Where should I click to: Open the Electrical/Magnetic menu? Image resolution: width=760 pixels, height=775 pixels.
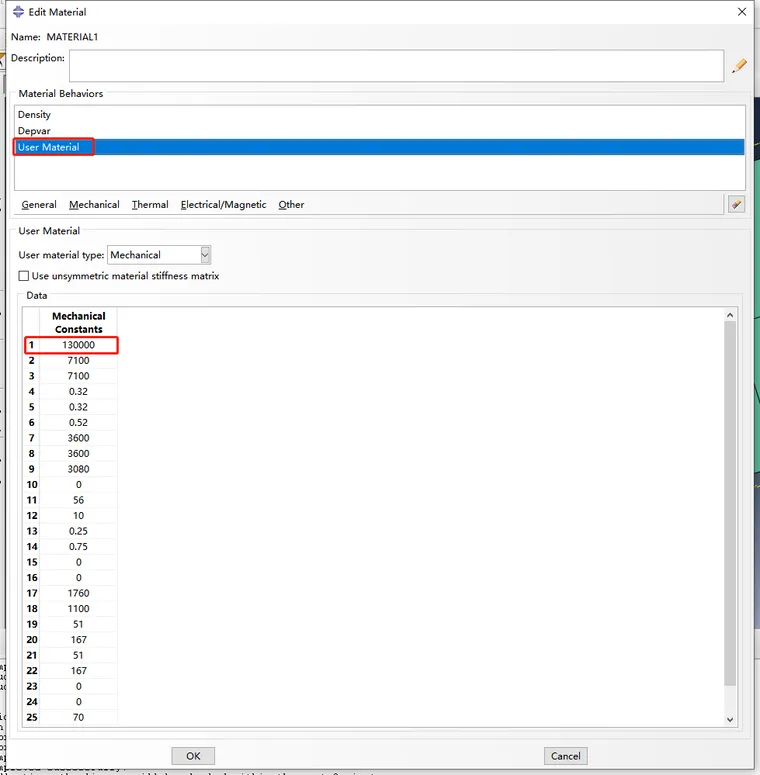pyautogui.click(x=223, y=205)
